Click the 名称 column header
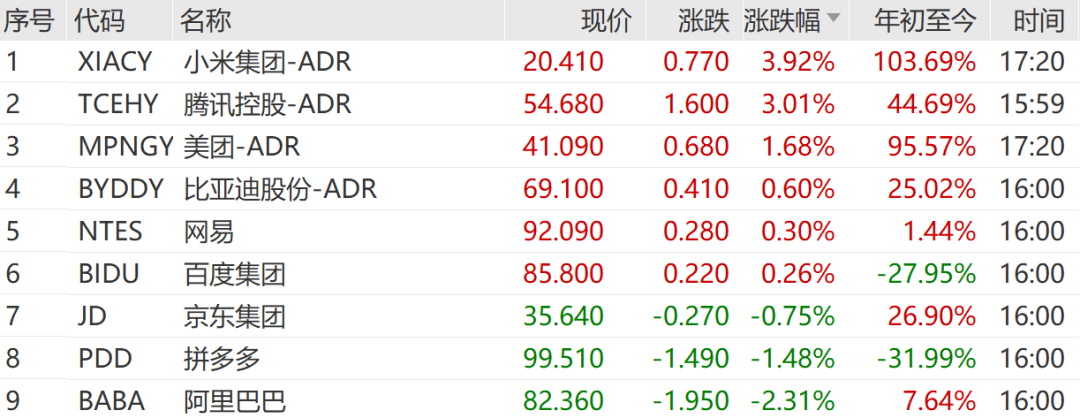The width and height of the screenshot is (1080, 418). (207, 20)
